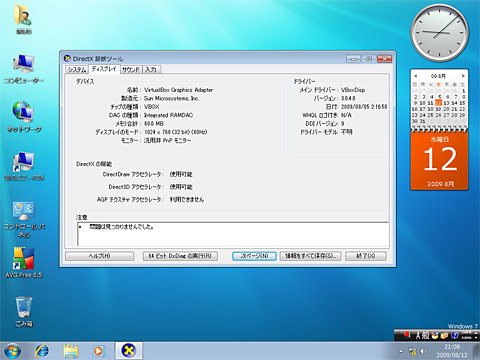The width and height of the screenshot is (480, 360).
Task: Click the large orange 12 date panel
Action: 439,161
